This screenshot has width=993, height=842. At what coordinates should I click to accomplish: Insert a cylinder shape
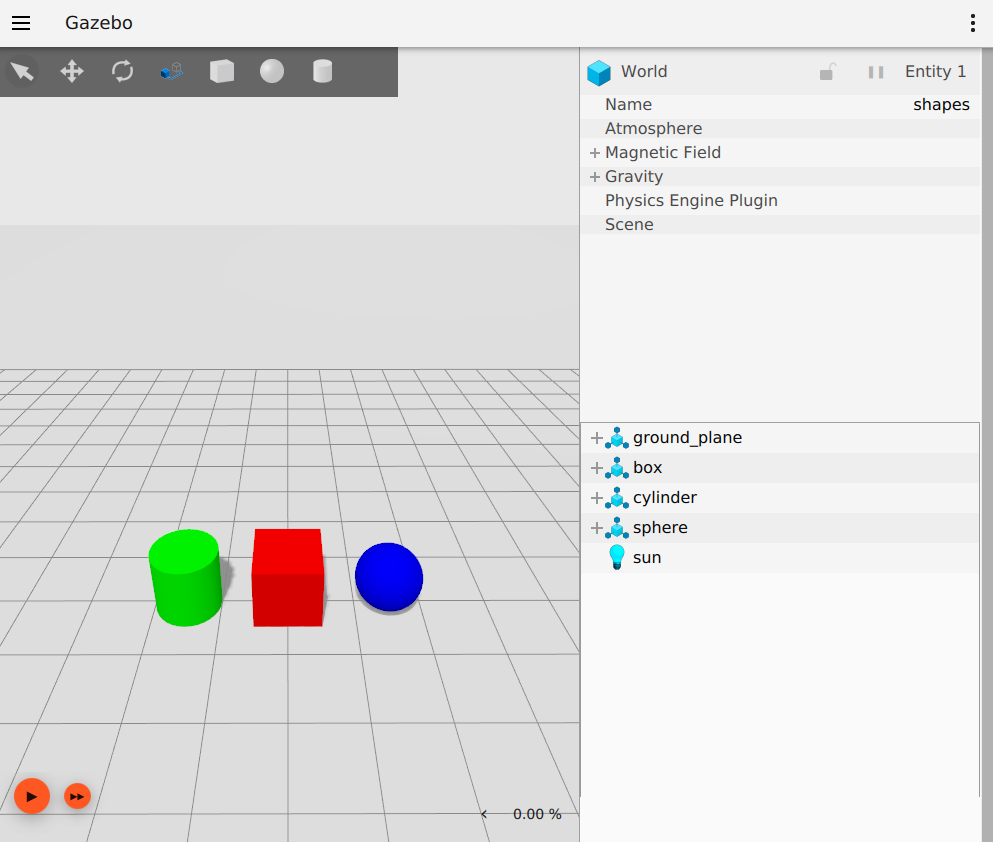[x=322, y=71]
